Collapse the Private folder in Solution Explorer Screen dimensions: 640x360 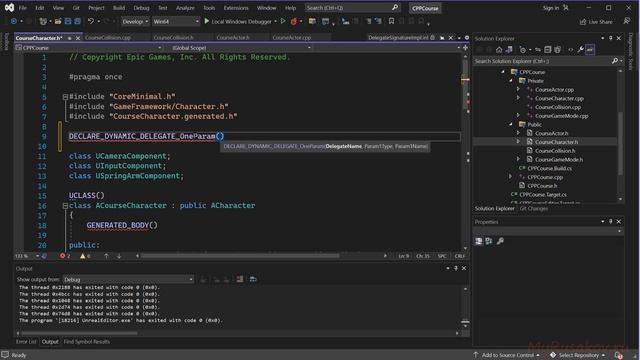511,81
